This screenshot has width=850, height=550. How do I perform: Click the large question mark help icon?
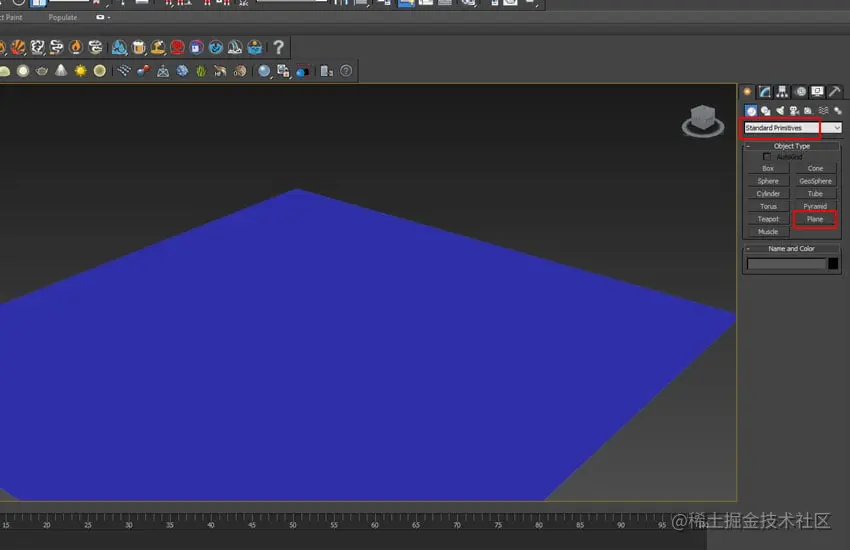coord(278,48)
